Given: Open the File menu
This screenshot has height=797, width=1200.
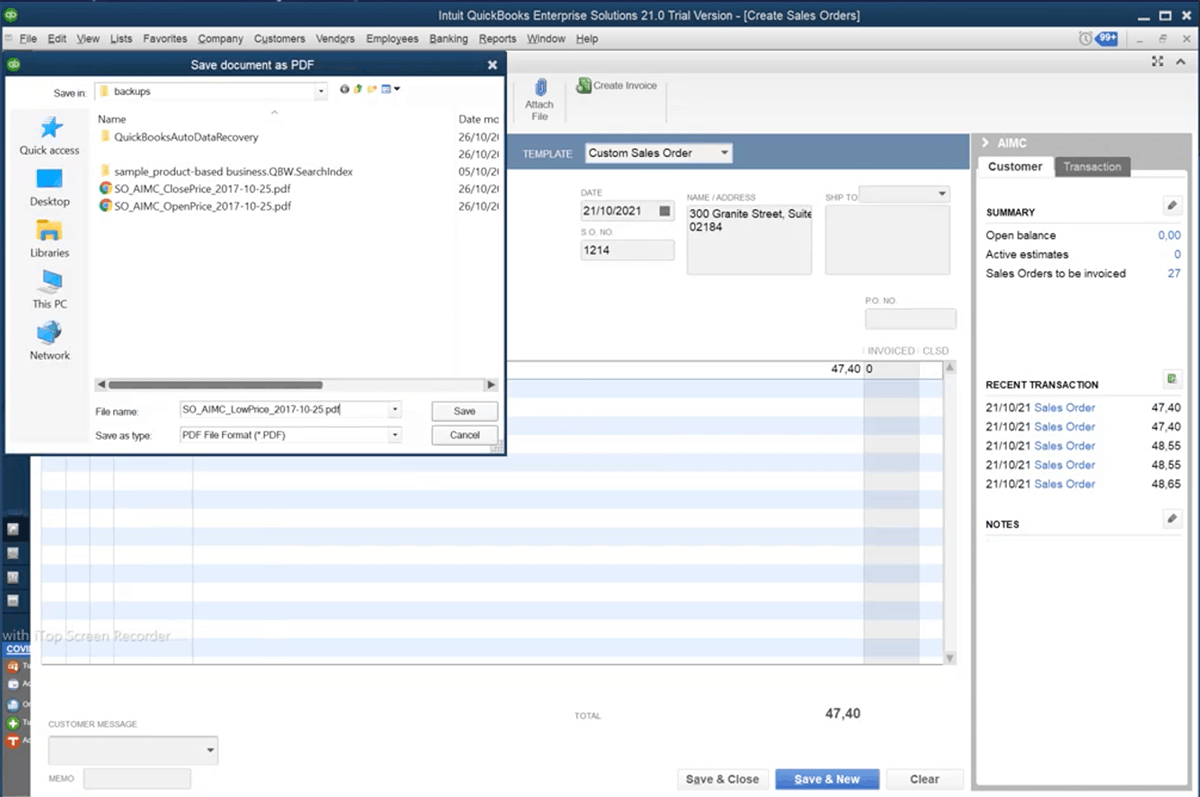Looking at the screenshot, I should coord(27,39).
